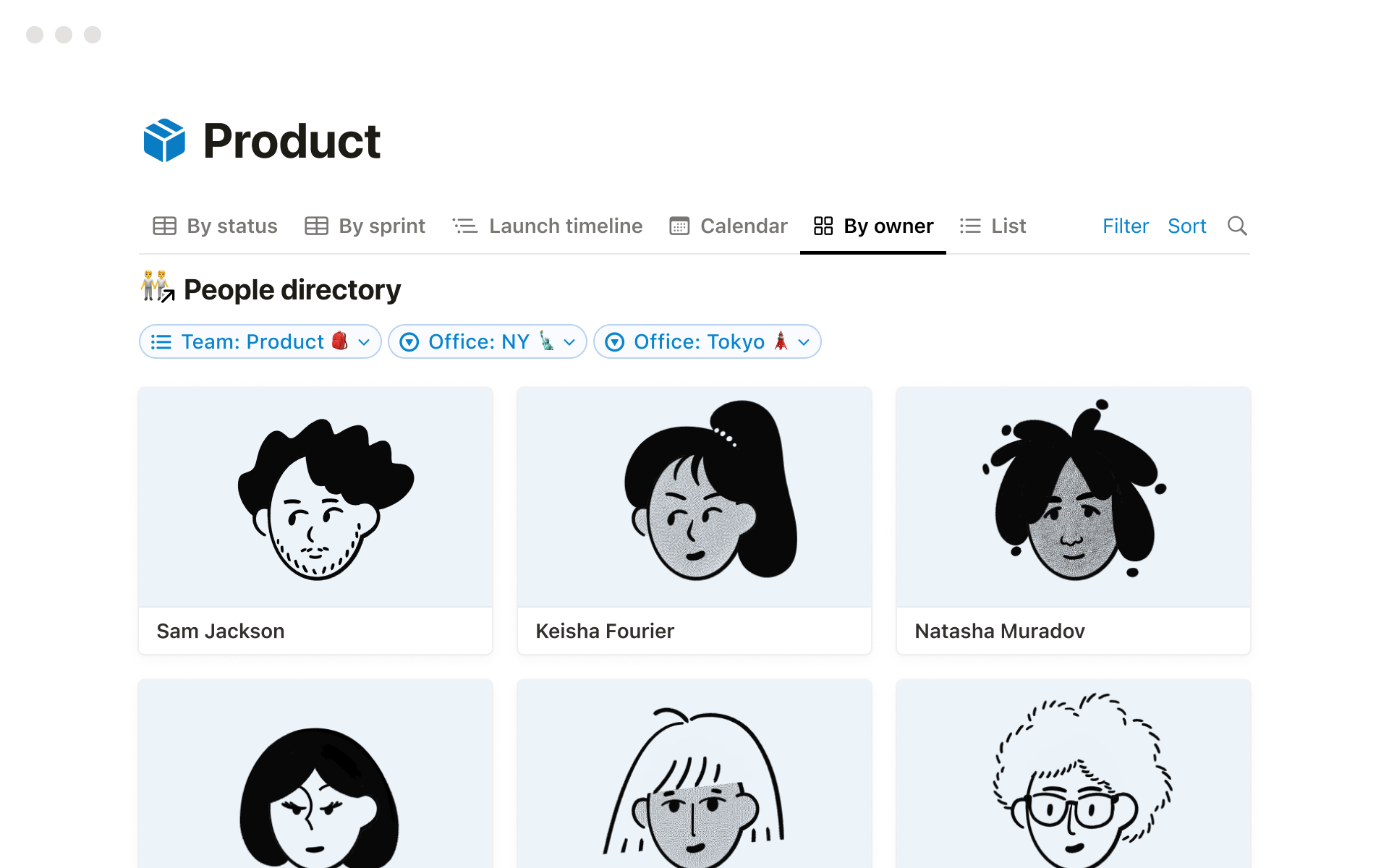Click the By sprint table icon
Screen dimensions: 1389x868
(x=316, y=226)
